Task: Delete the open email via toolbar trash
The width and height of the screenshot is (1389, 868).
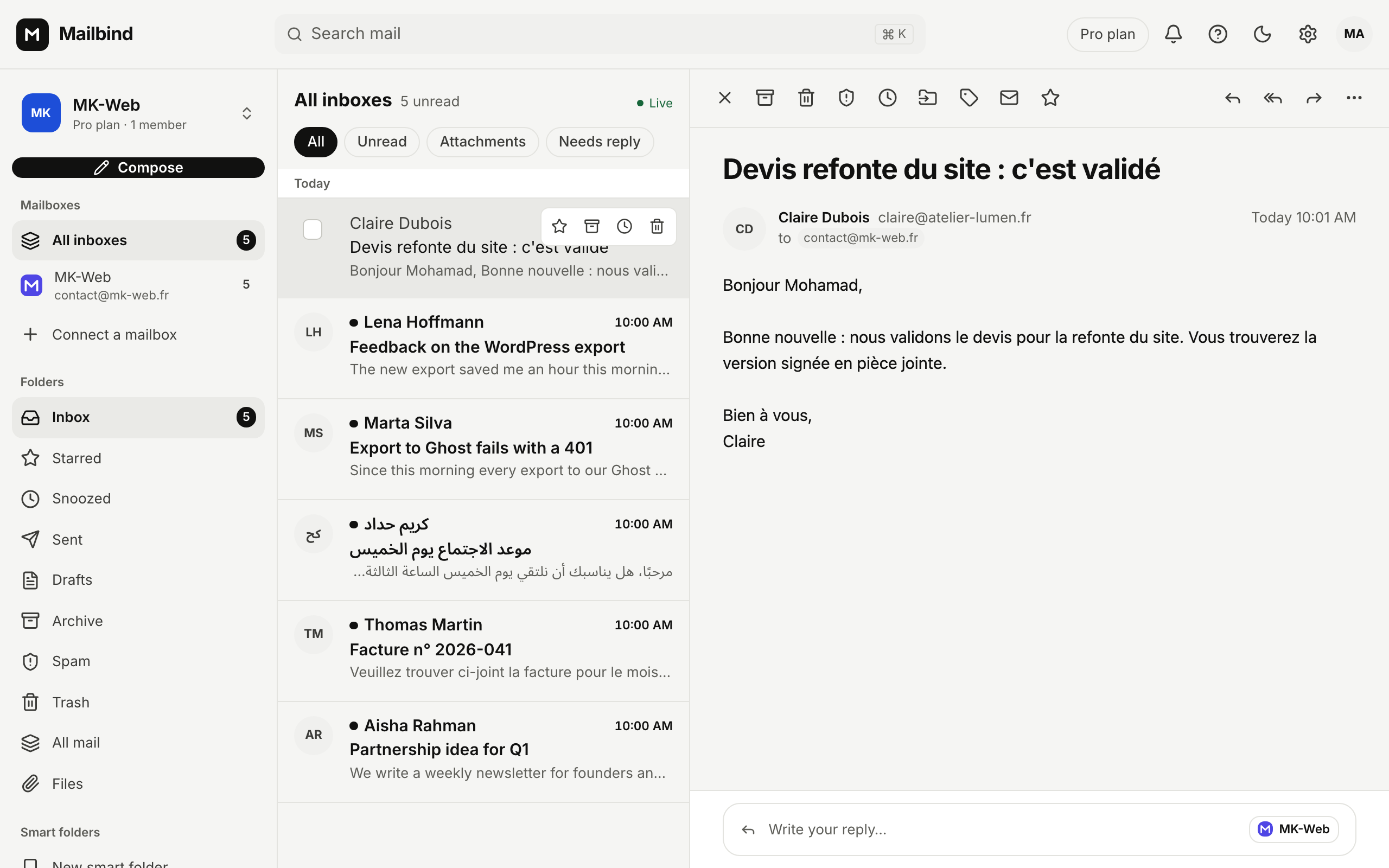Action: [806, 98]
